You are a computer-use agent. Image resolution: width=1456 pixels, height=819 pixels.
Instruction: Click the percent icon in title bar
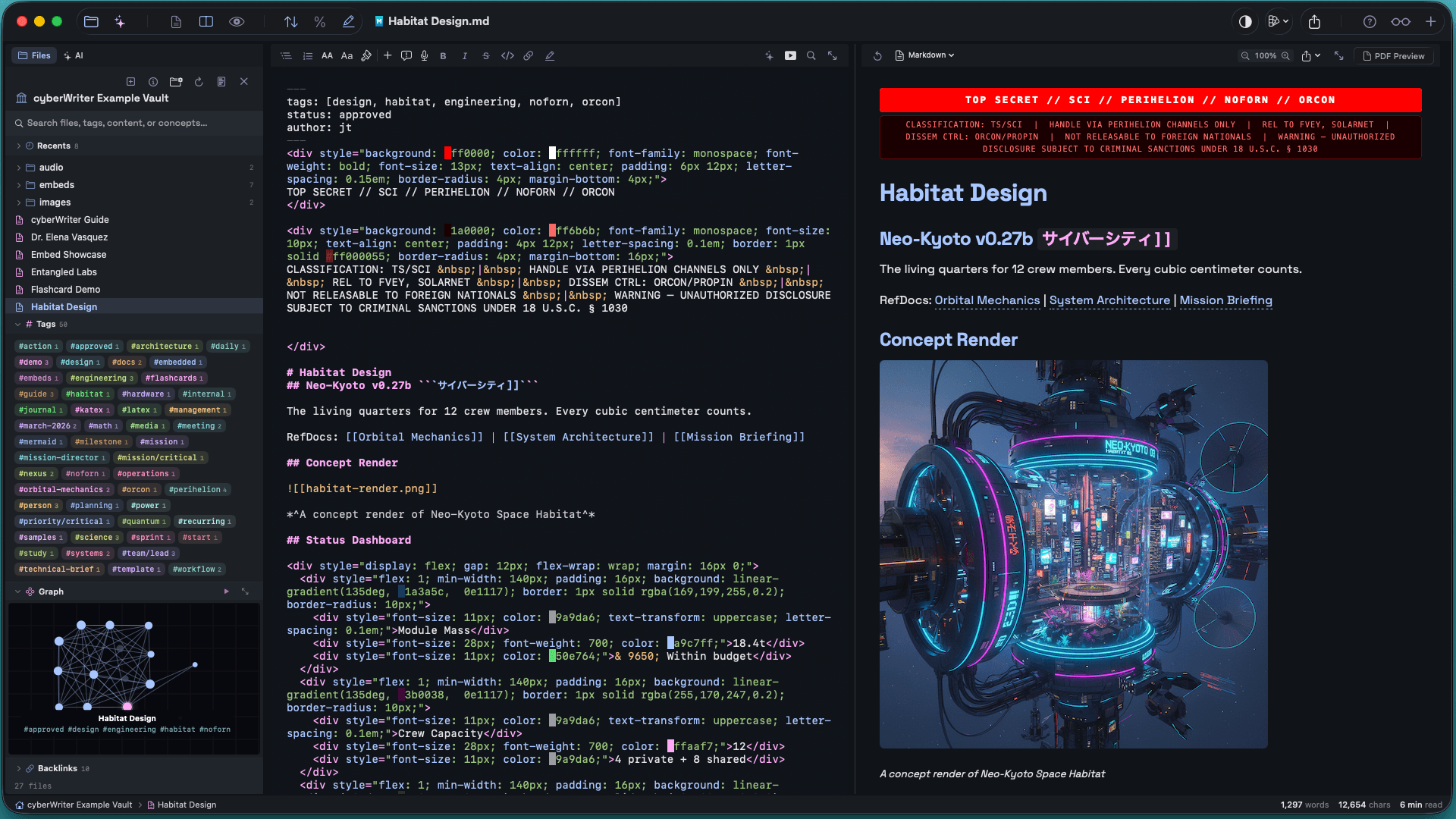coord(320,22)
